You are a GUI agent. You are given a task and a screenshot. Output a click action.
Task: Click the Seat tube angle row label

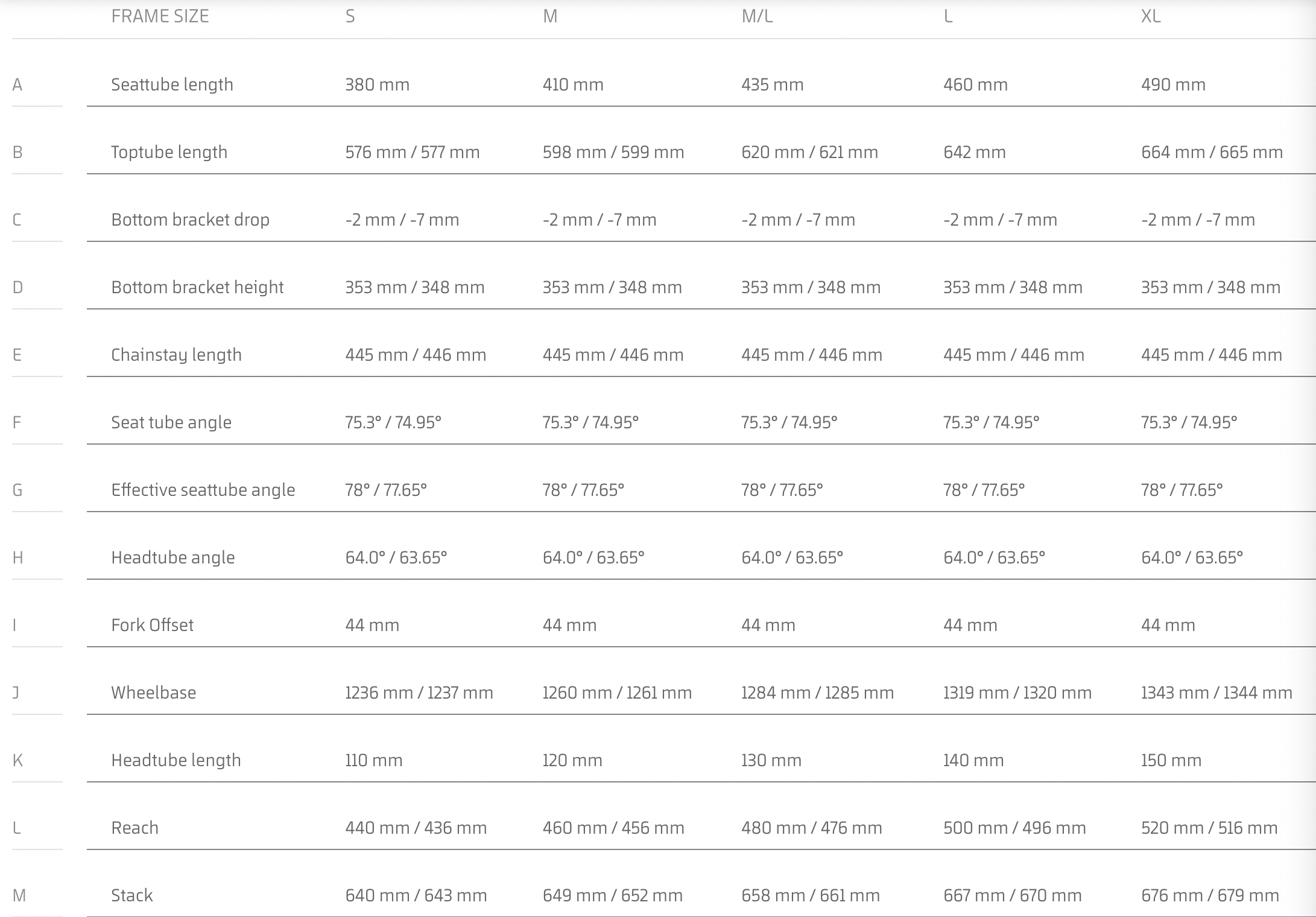(171, 422)
